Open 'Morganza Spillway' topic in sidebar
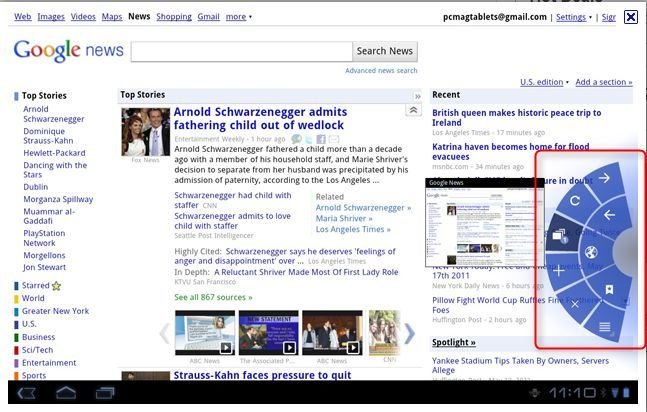 58,199
